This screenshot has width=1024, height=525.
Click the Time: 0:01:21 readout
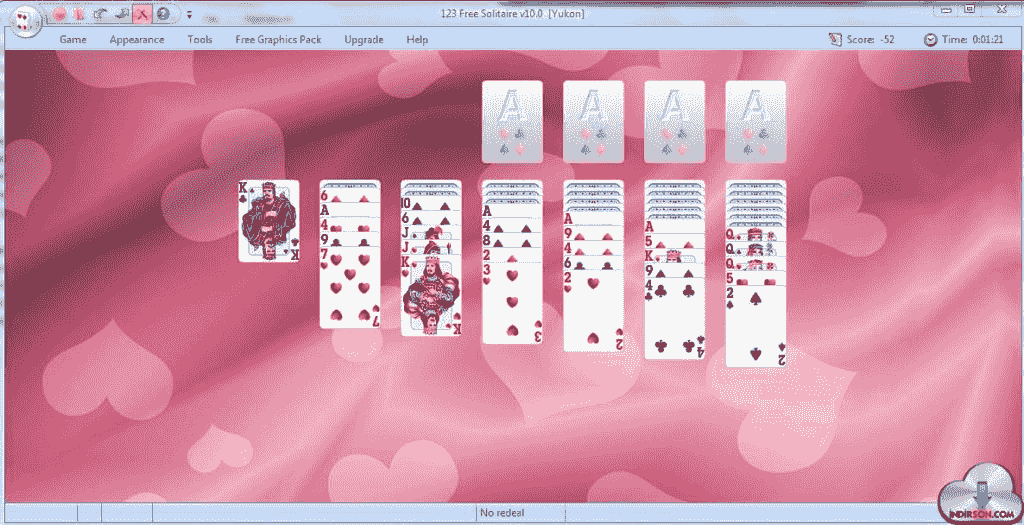(972, 39)
